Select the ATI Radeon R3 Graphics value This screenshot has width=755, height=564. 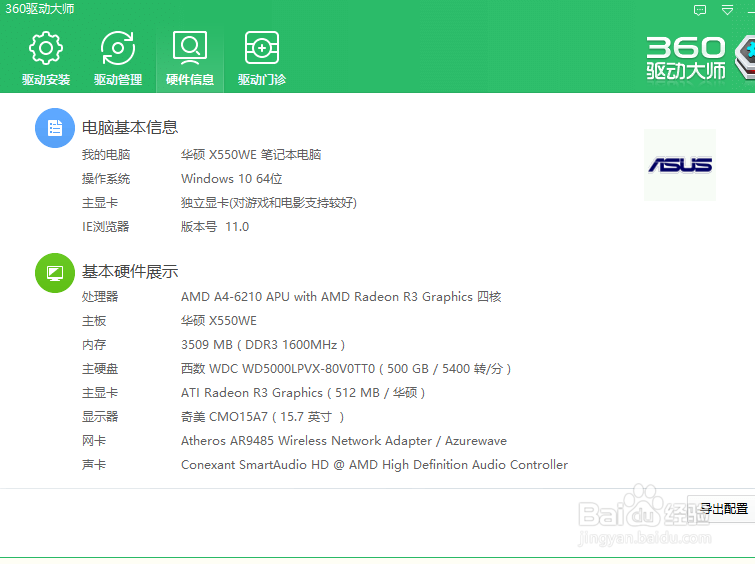[x=303, y=393]
